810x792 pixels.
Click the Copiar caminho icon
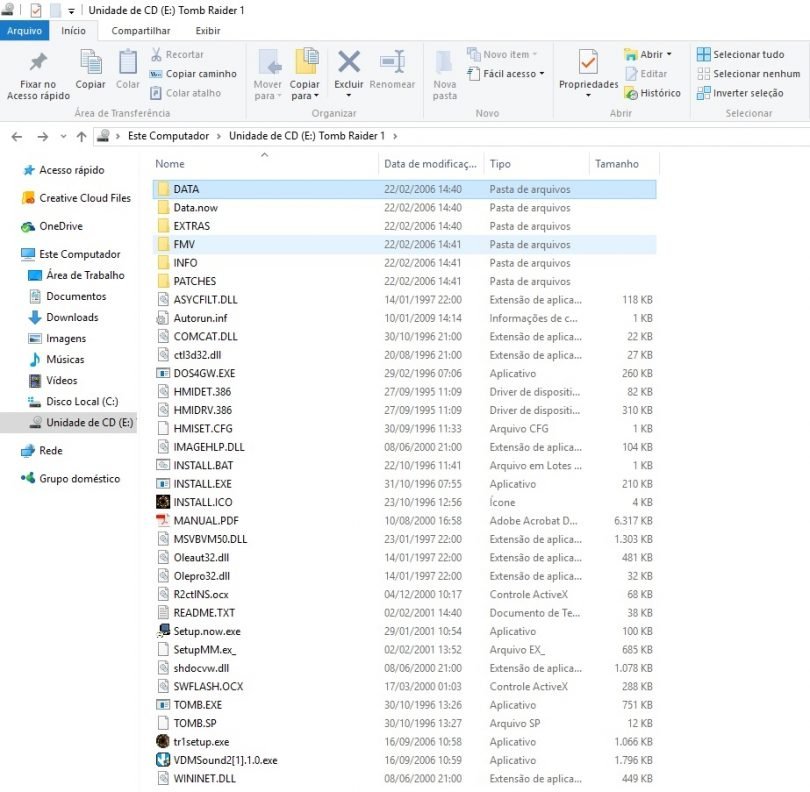click(198, 73)
